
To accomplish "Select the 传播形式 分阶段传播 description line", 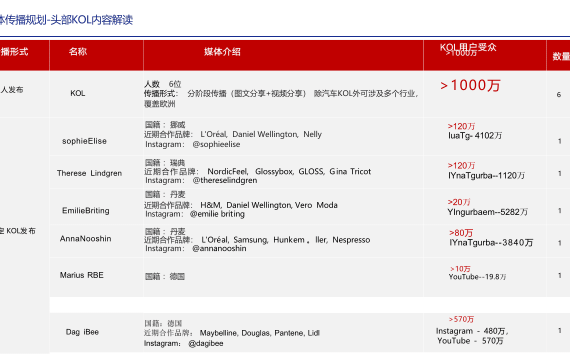I will click(281, 93).
